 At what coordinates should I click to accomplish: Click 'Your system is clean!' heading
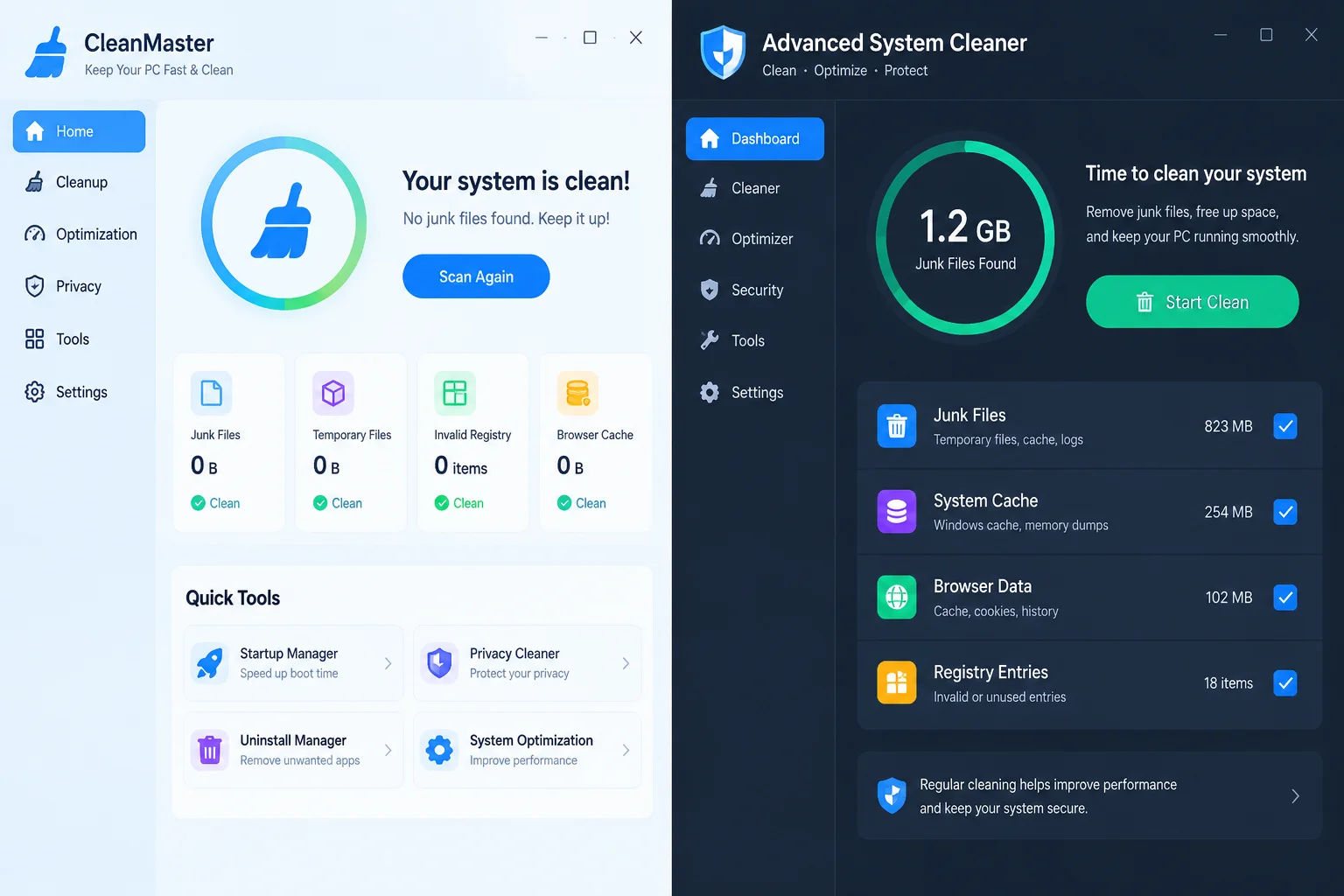coord(516,181)
